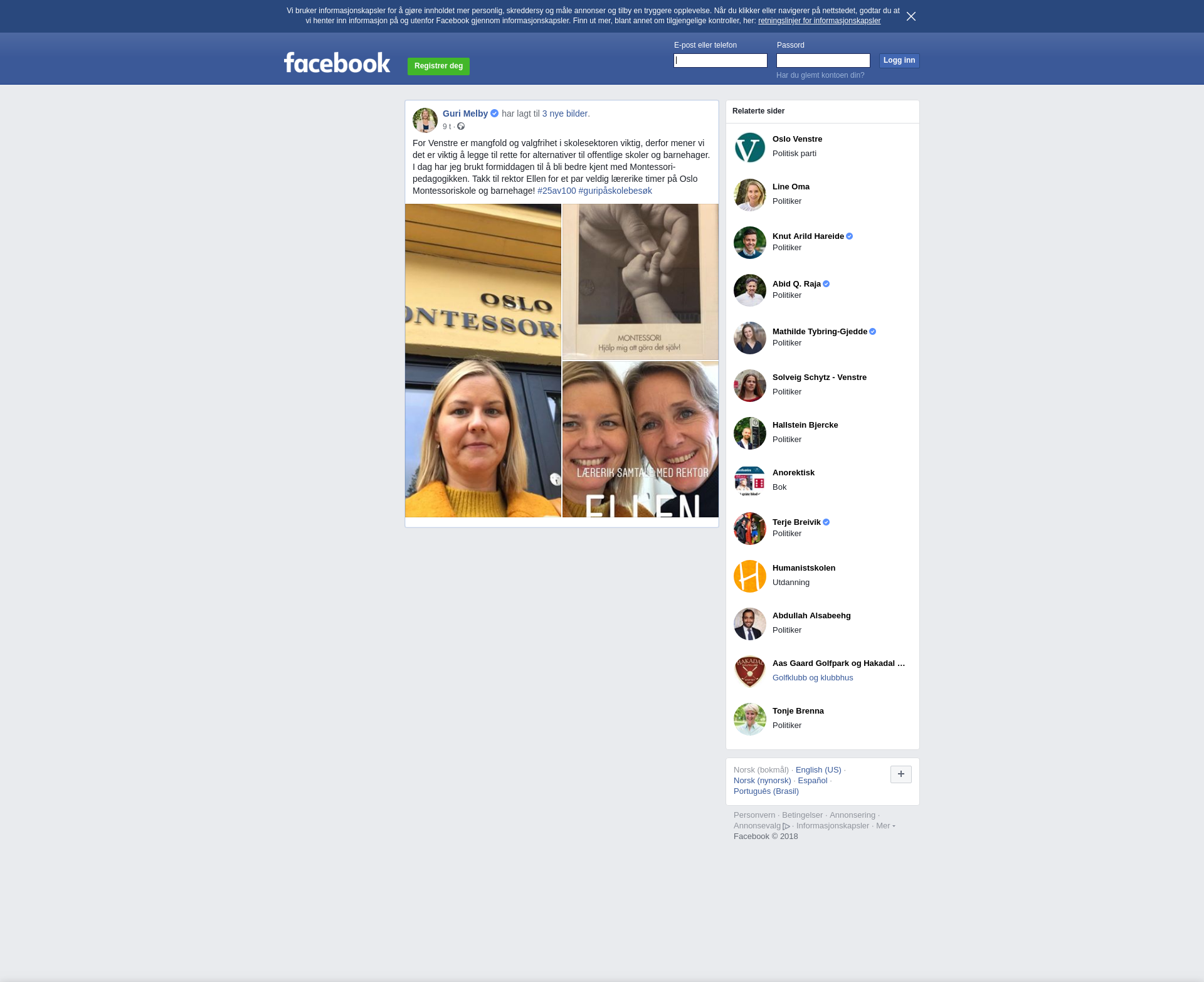Open Anorektisk page name
Viewport: 1204px width, 982px height.
[793, 473]
